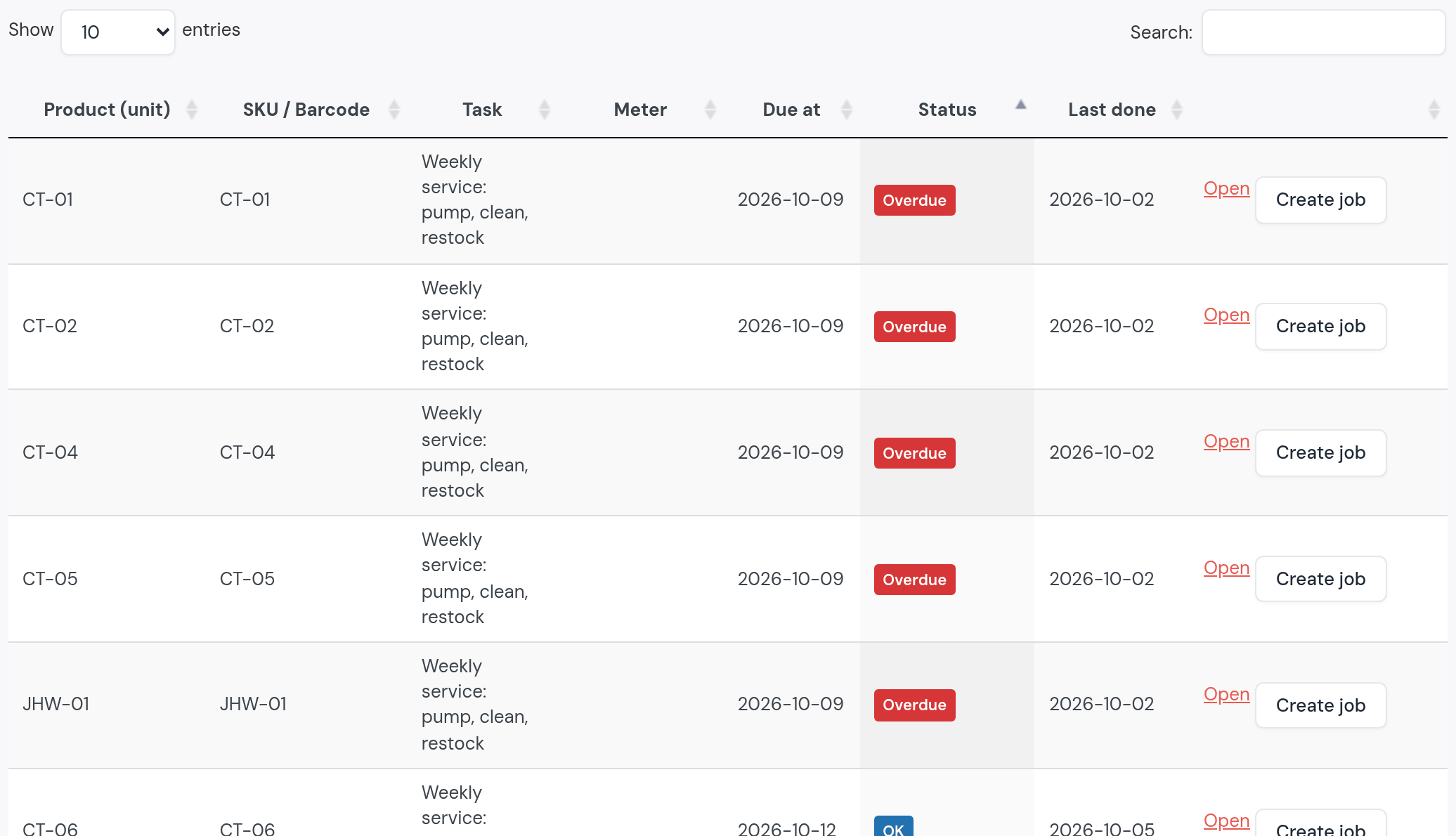This screenshot has width=1456, height=836.
Task: Sort table by Task column
Action: [482, 110]
